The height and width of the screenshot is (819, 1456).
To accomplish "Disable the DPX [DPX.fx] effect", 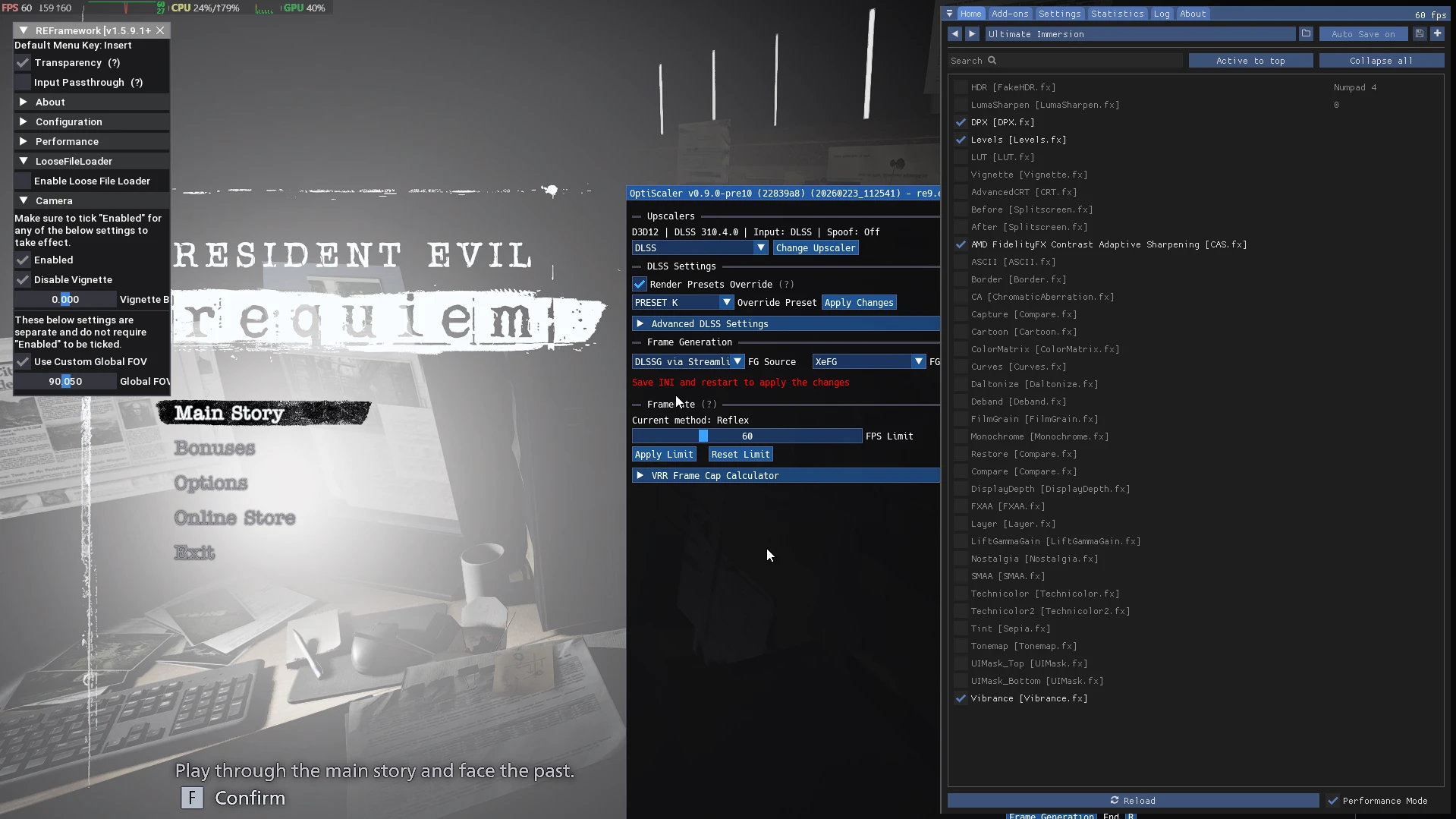I will 961,122.
